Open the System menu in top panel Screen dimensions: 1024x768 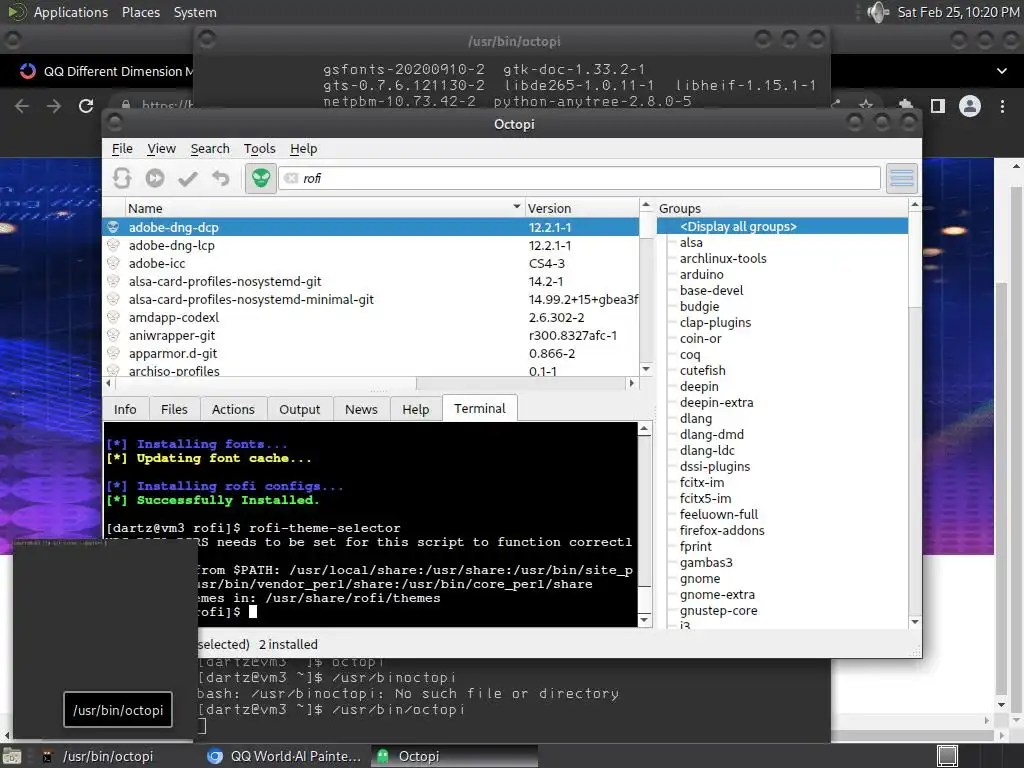click(x=195, y=12)
